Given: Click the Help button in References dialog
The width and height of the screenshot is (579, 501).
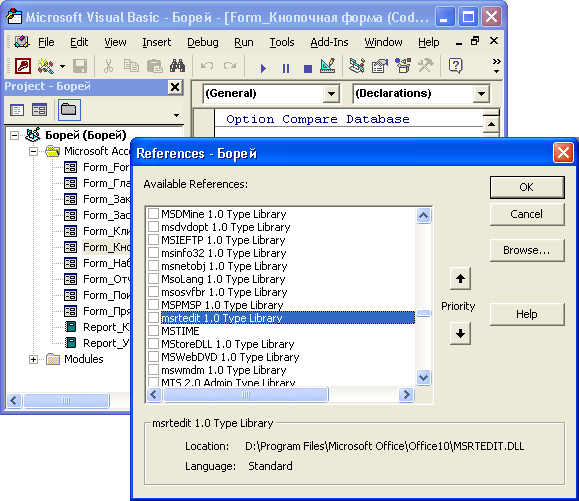Looking at the screenshot, I should coord(527,314).
